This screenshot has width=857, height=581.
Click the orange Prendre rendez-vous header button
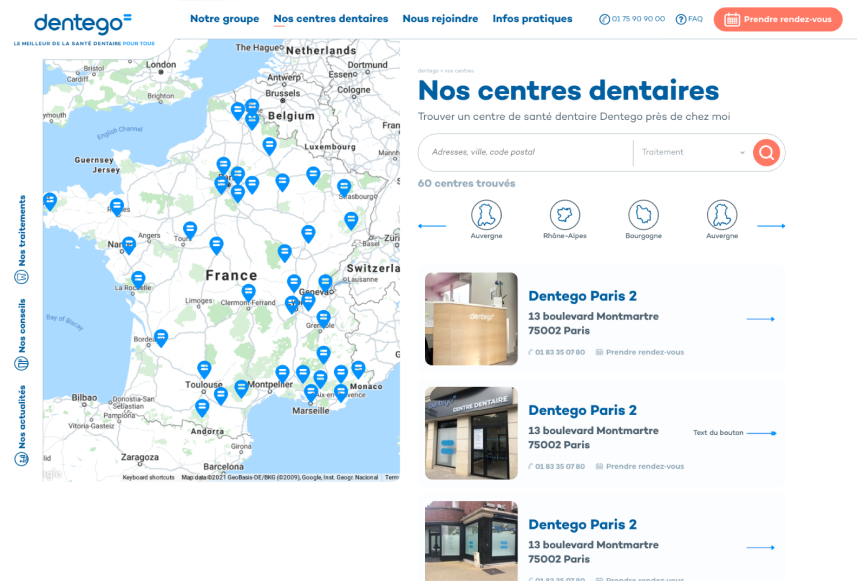pyautogui.click(x=778, y=19)
